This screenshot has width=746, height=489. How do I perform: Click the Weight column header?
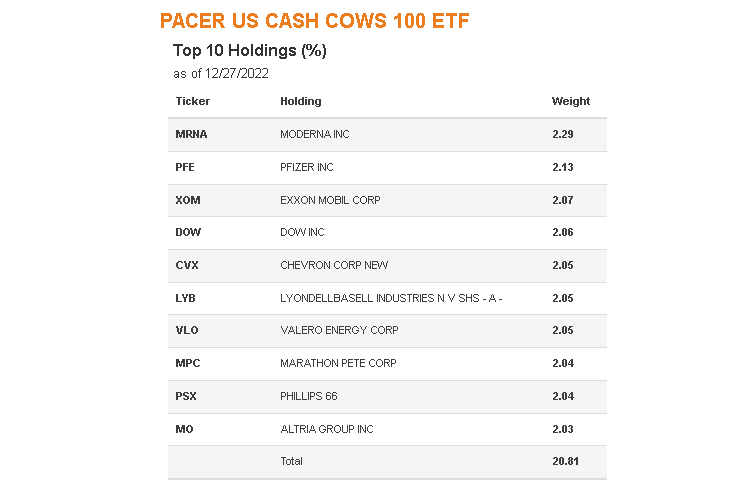pos(571,101)
